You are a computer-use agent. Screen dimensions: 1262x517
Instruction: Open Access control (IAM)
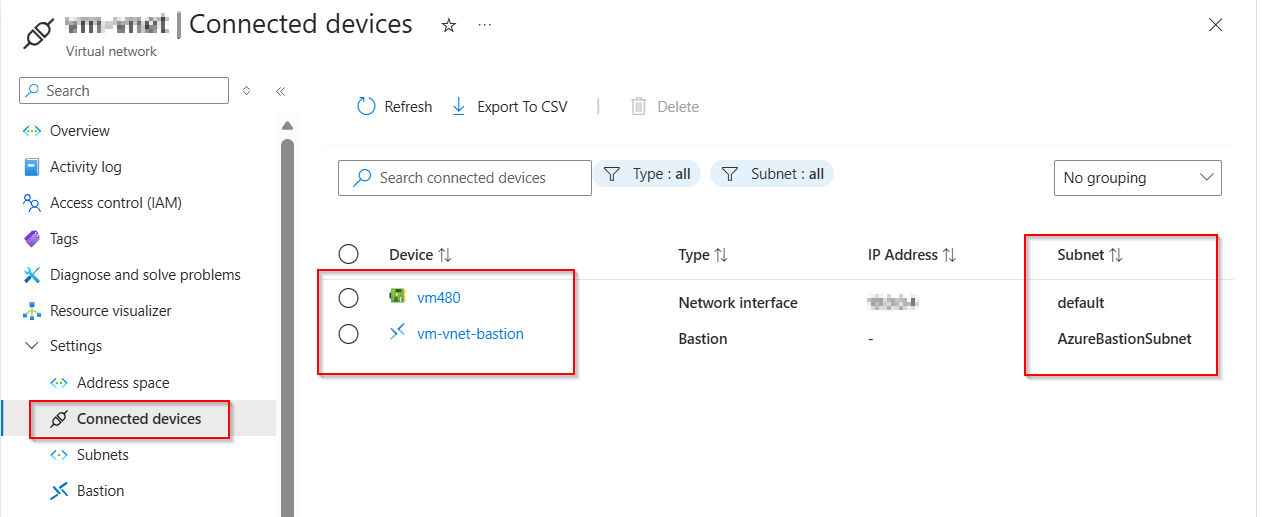[x=116, y=203]
